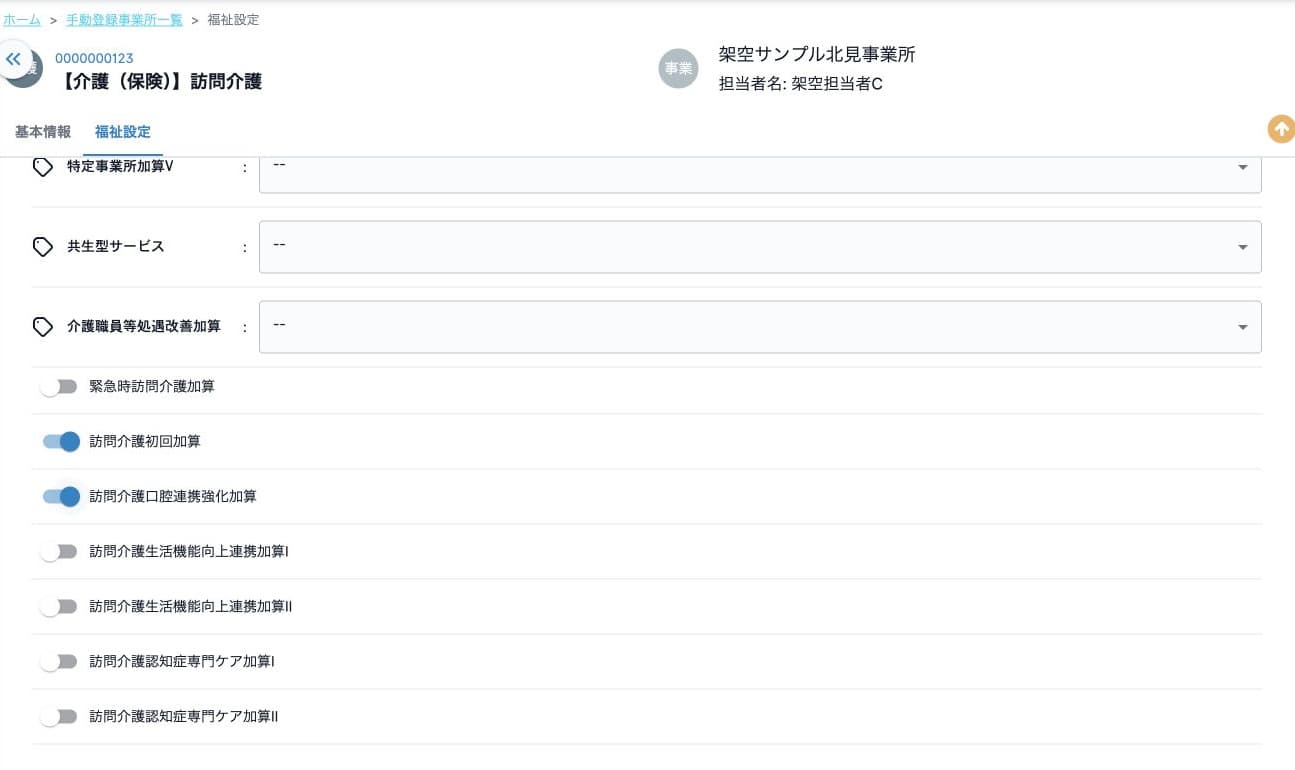This screenshot has height=770, width=1295.
Task: Click tag icon beside 共生型サービス
Action: coord(43,247)
